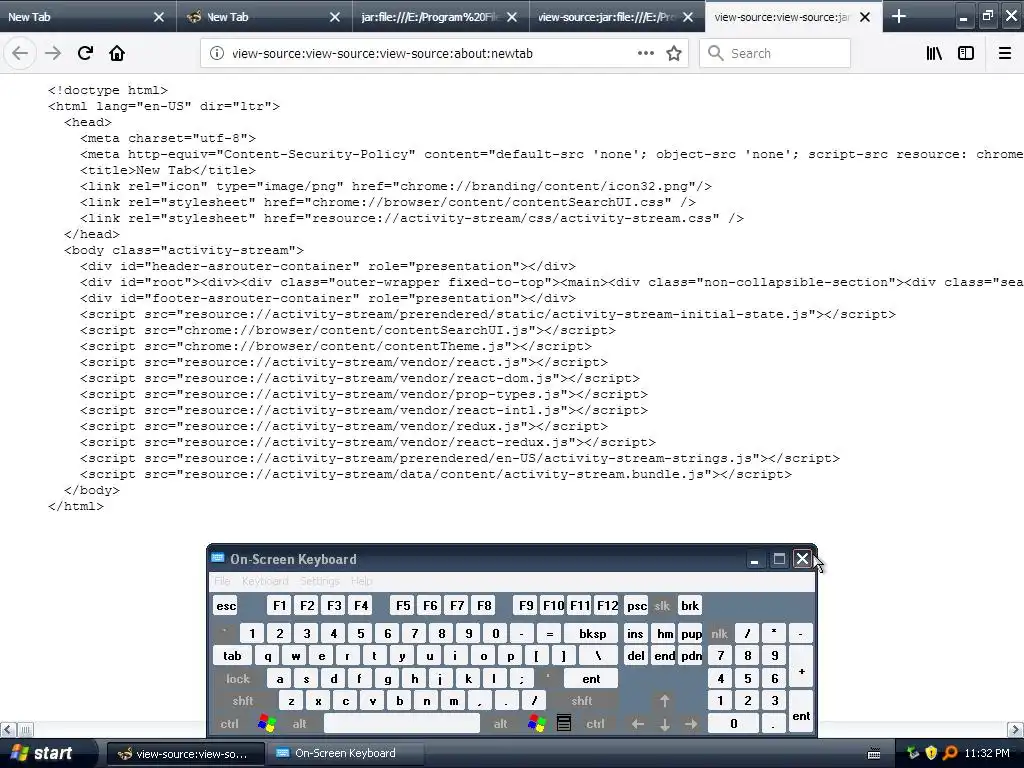Click the left Windows logo key
This screenshot has height=768, width=1024.
pos(266,724)
